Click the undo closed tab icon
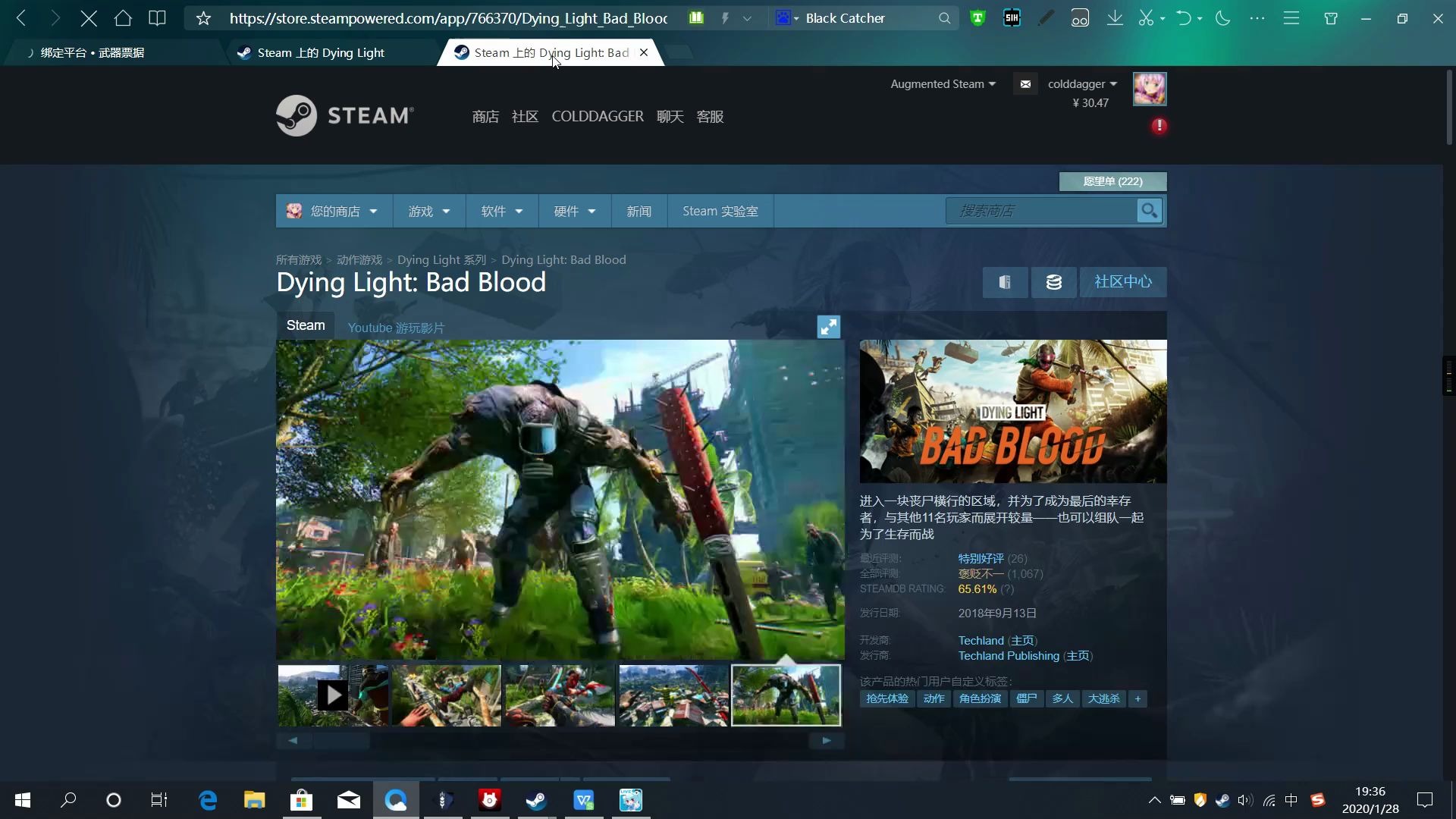1456x819 pixels. pyautogui.click(x=1184, y=18)
